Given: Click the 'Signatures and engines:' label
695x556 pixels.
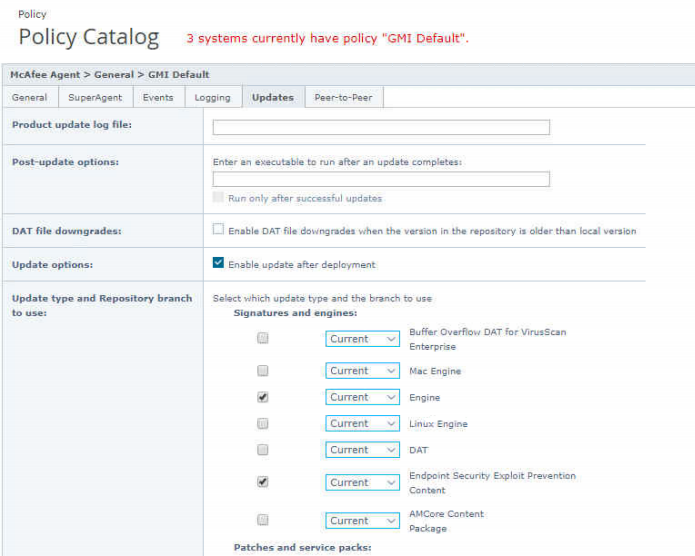Looking at the screenshot, I should [295, 313].
